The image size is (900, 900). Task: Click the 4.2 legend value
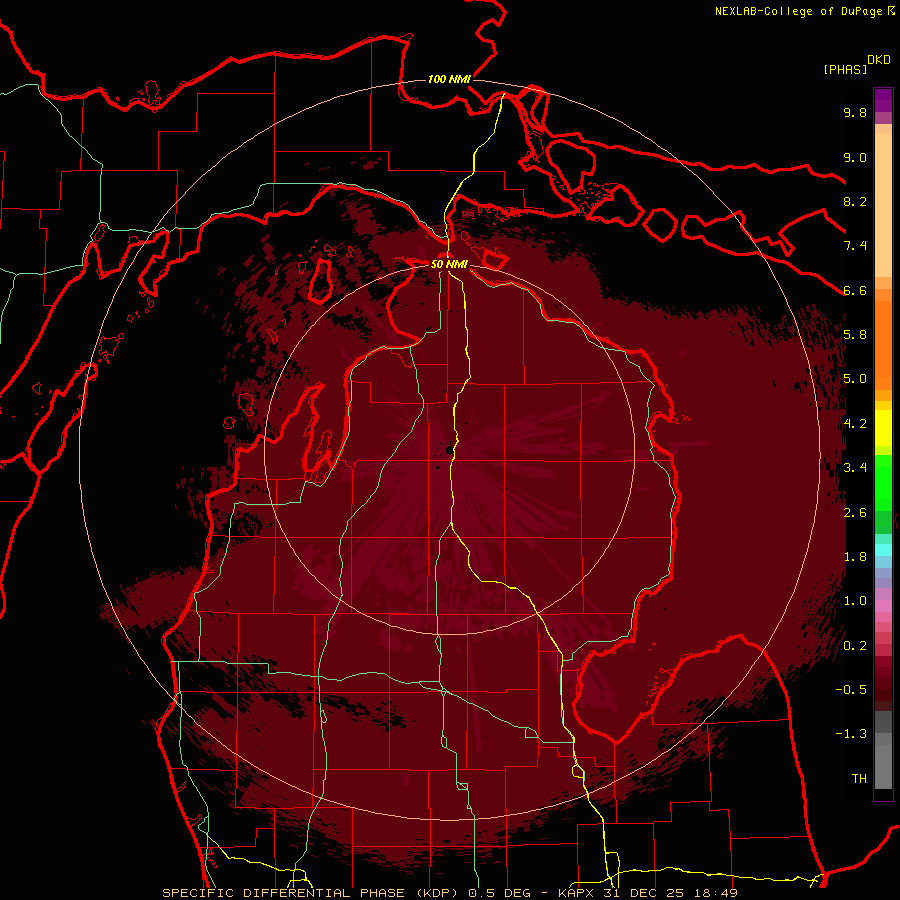click(x=855, y=424)
